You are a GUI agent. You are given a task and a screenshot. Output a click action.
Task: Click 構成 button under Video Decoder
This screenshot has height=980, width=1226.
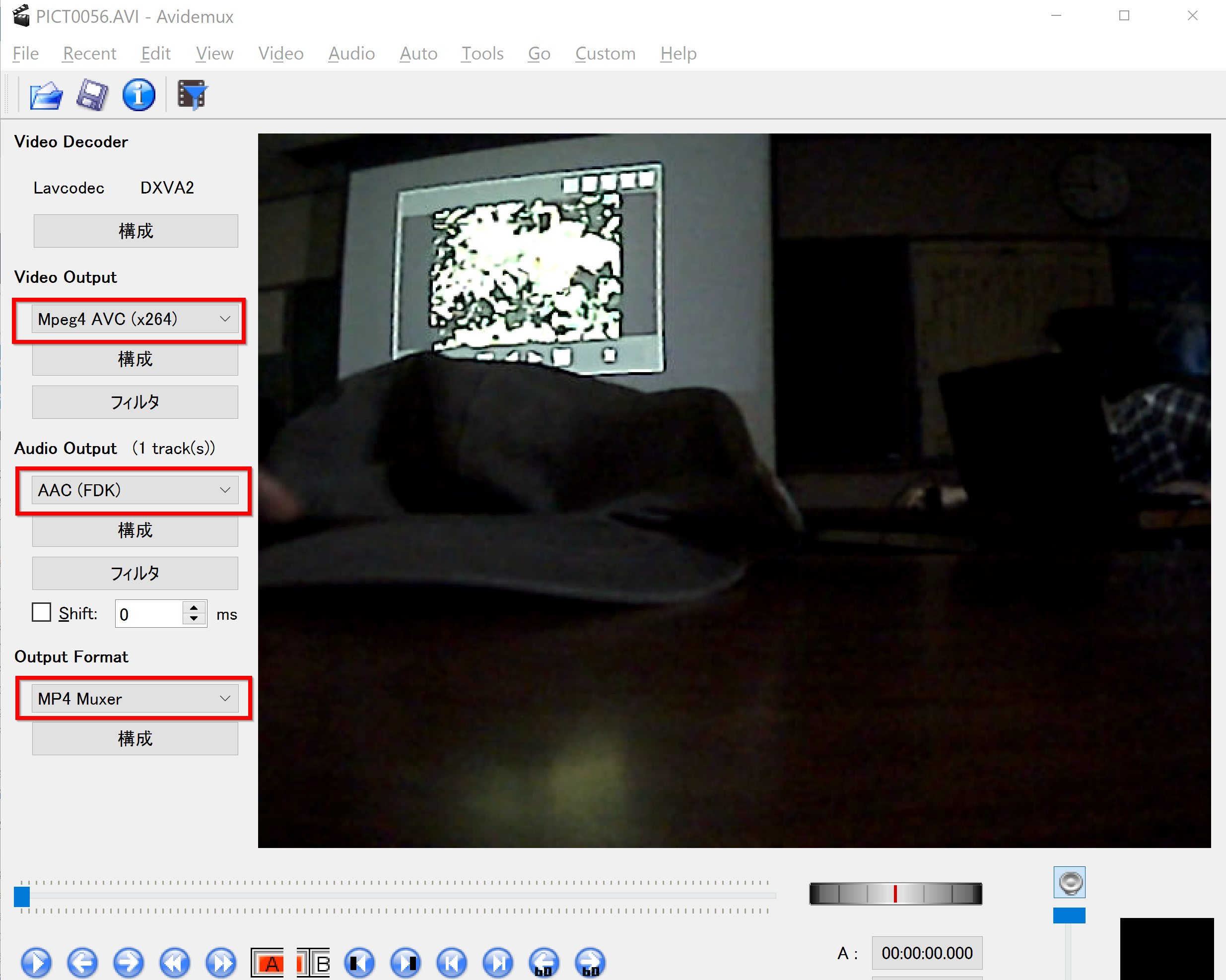coord(136,231)
